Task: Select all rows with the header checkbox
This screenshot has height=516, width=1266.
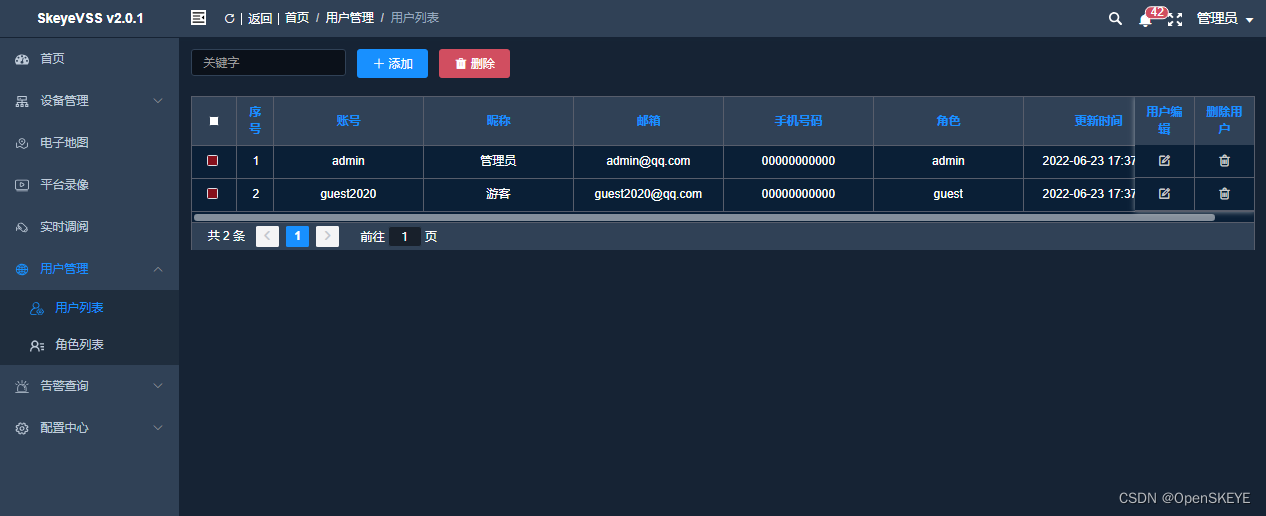Action: click(214, 121)
